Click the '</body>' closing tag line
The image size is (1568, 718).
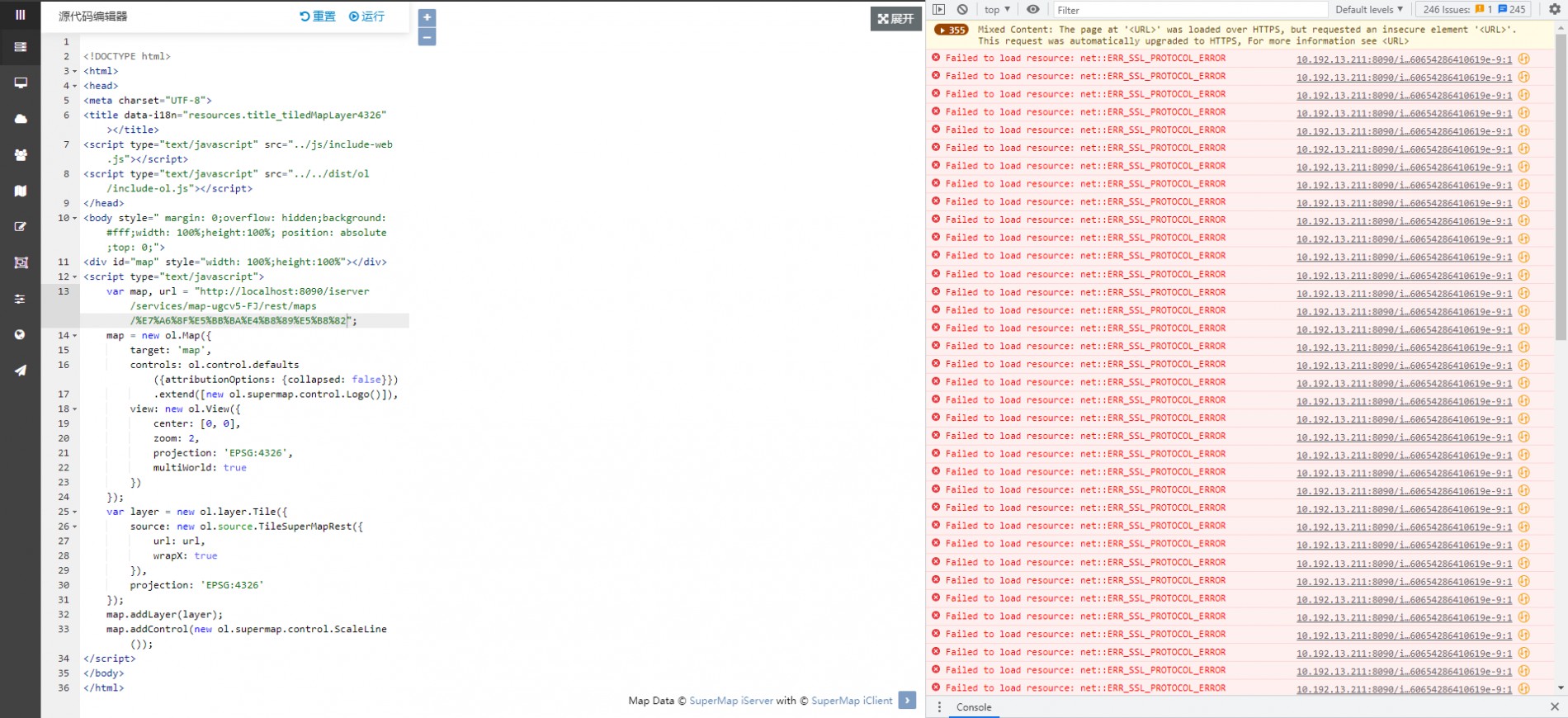(103, 673)
